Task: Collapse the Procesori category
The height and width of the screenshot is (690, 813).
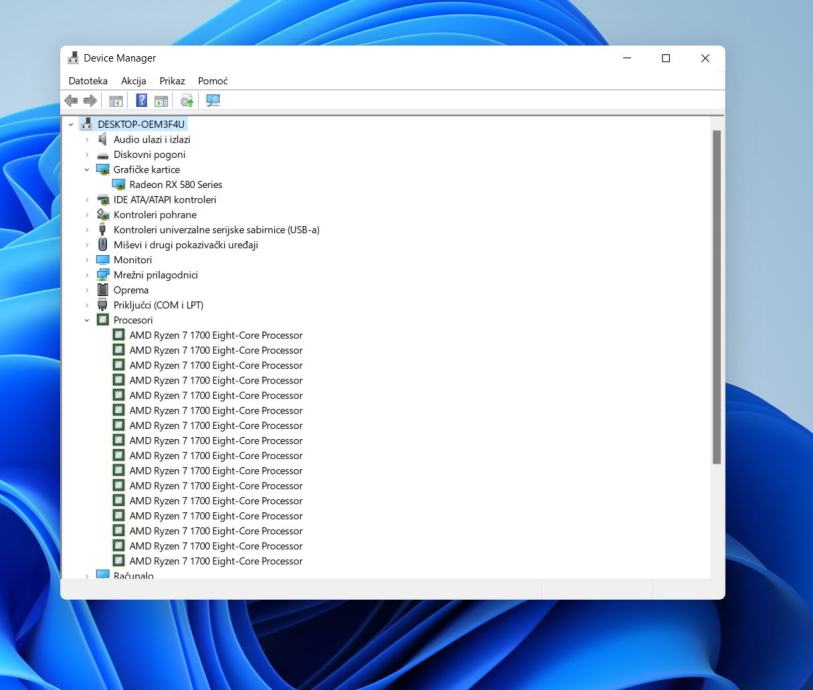Action: point(87,320)
